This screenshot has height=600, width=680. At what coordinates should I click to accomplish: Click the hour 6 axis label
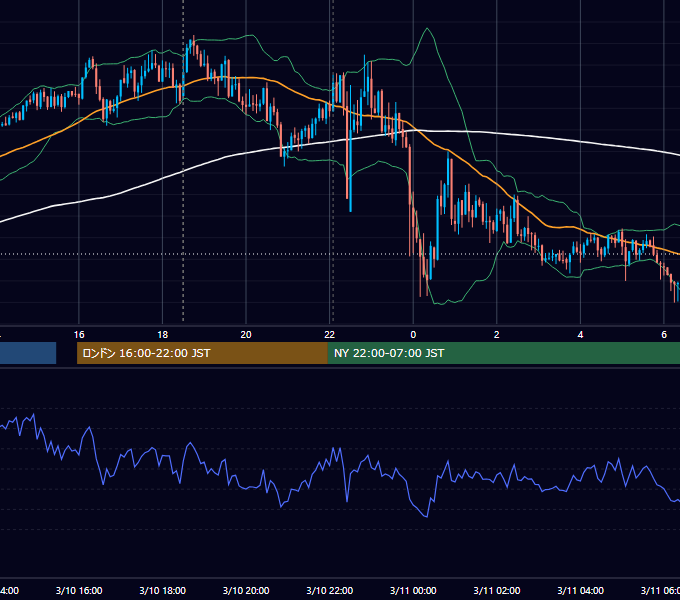pyautogui.click(x=664, y=335)
